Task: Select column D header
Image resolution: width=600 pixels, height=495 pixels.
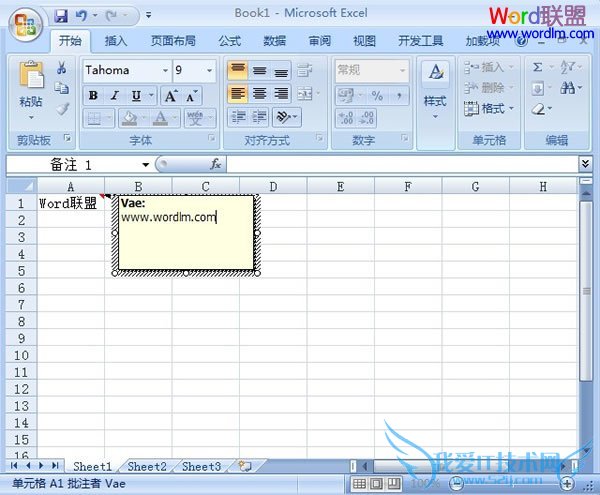Action: pos(273,187)
